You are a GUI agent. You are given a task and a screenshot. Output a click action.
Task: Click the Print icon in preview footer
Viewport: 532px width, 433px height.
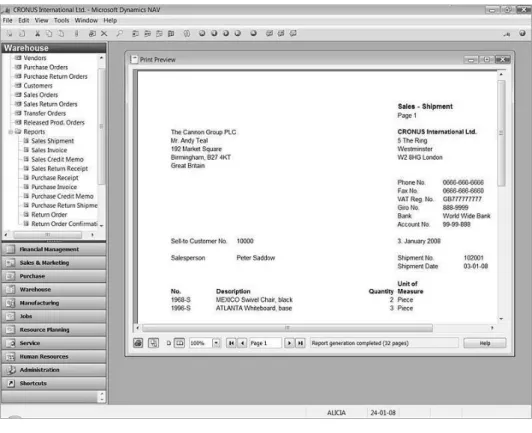[138, 343]
